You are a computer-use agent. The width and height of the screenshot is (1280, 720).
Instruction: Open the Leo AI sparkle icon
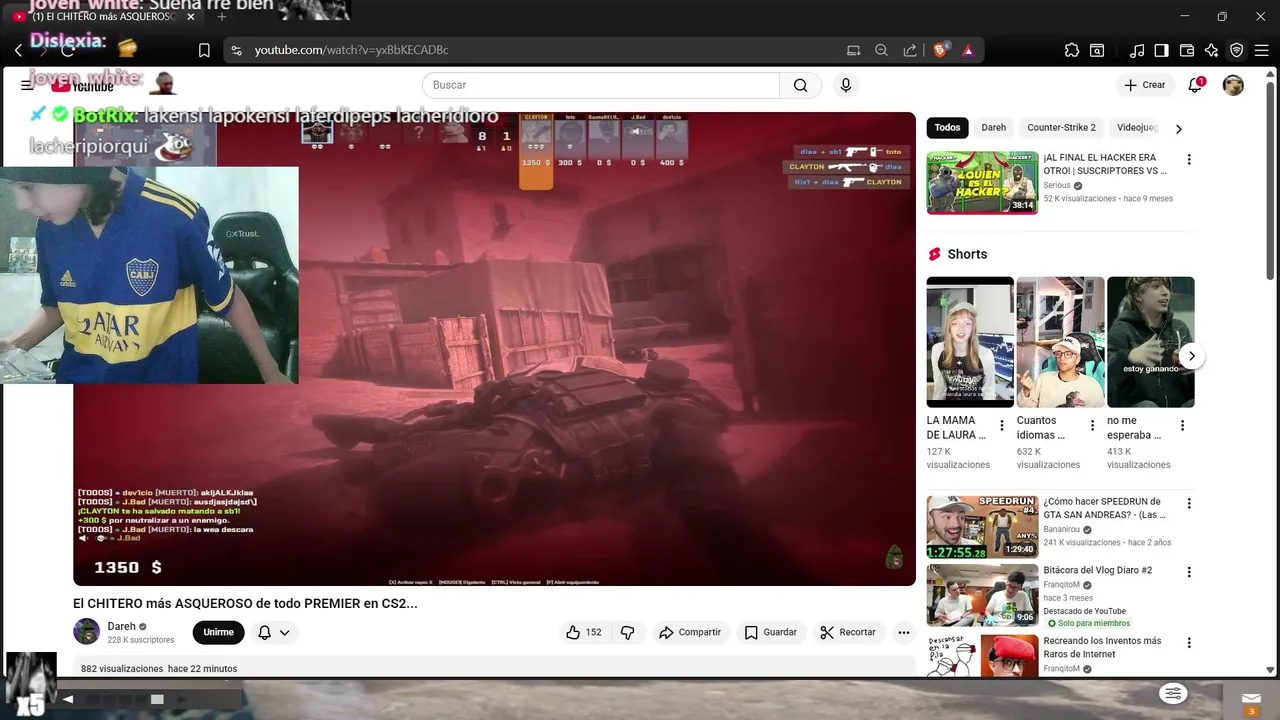coord(1212,50)
